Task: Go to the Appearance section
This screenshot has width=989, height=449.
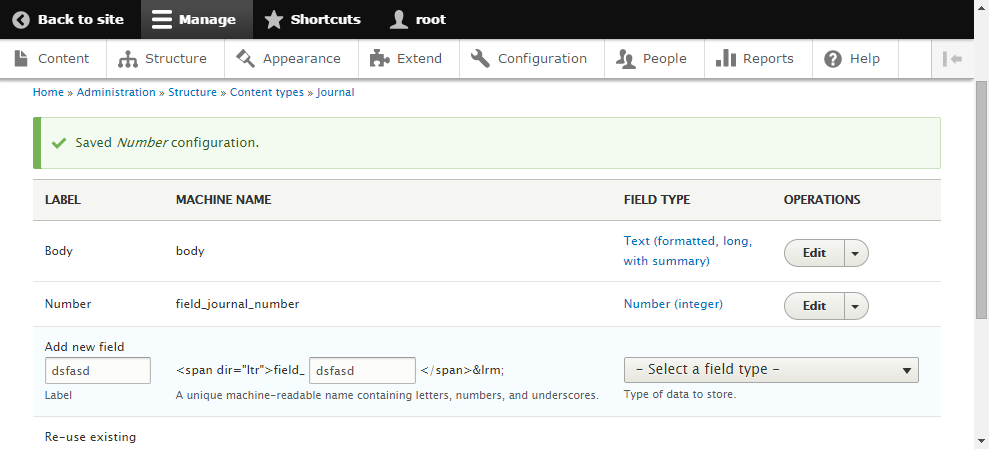Action: coord(288,59)
